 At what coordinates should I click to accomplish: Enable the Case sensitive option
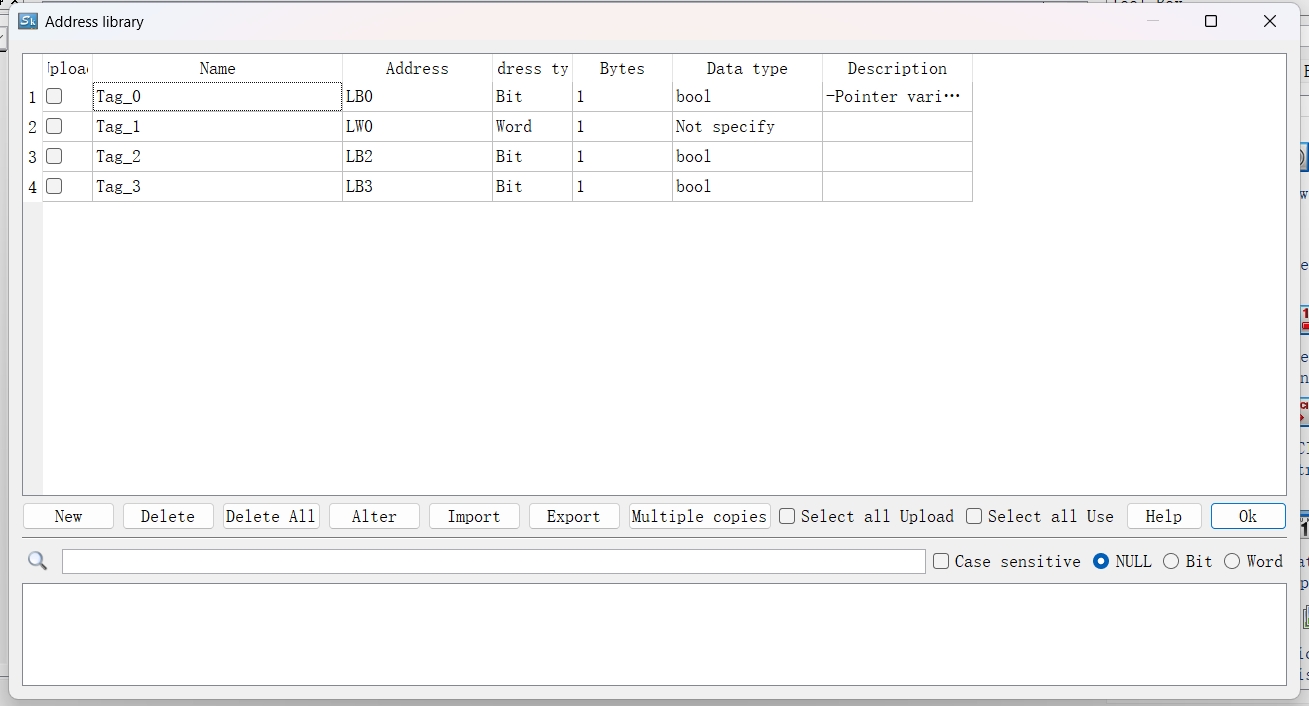click(941, 561)
